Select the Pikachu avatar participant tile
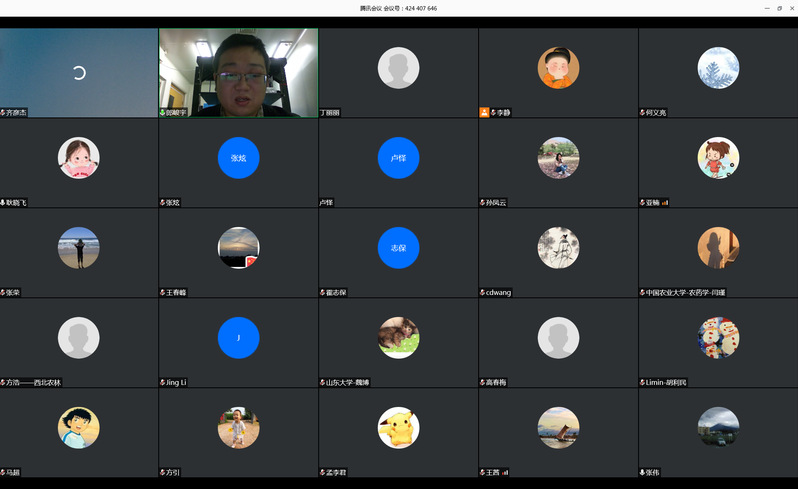This screenshot has height=489, width=798. click(398, 427)
